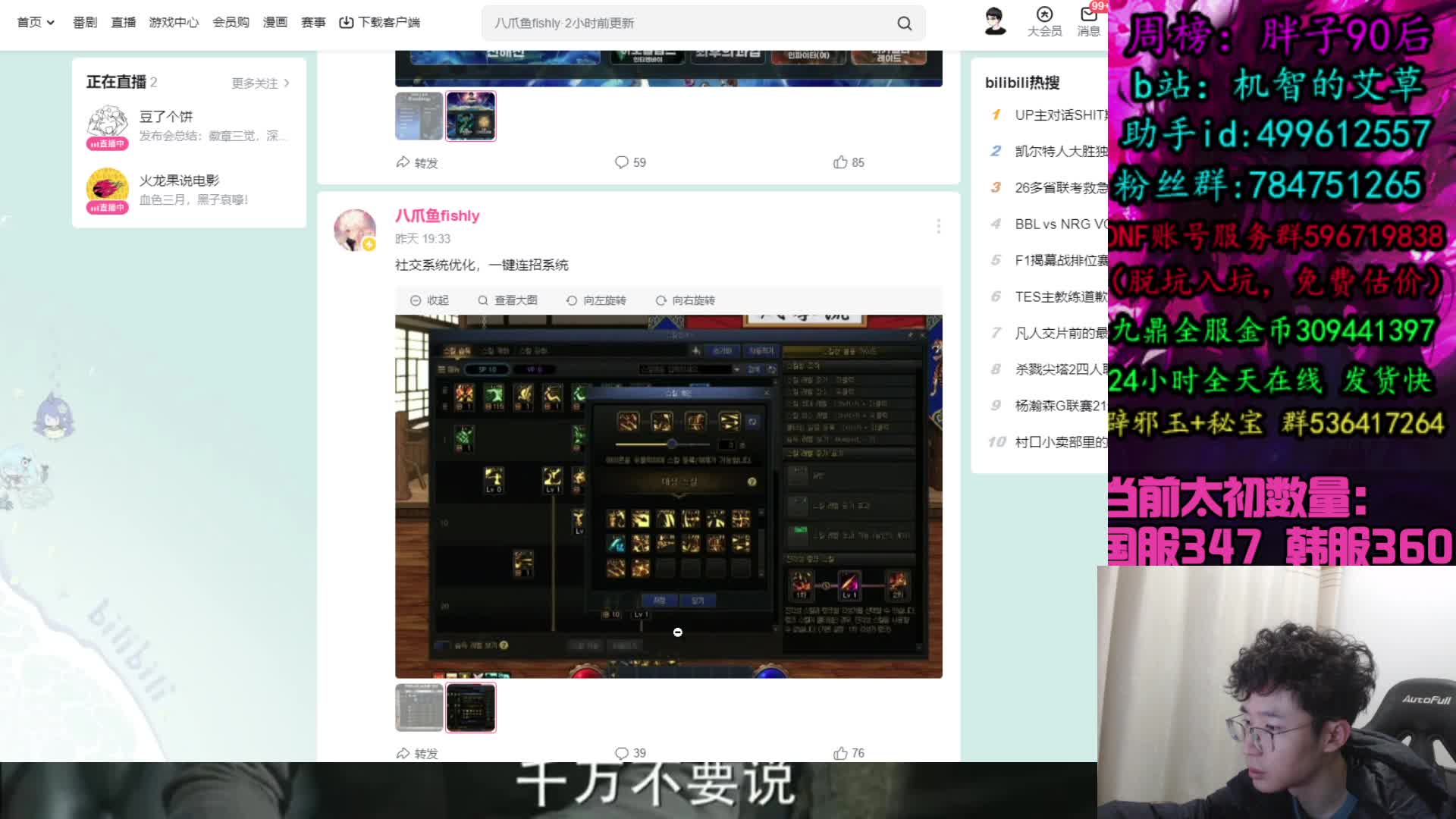Open comments icon showing 39
The height and width of the screenshot is (819, 1456).
622,753
